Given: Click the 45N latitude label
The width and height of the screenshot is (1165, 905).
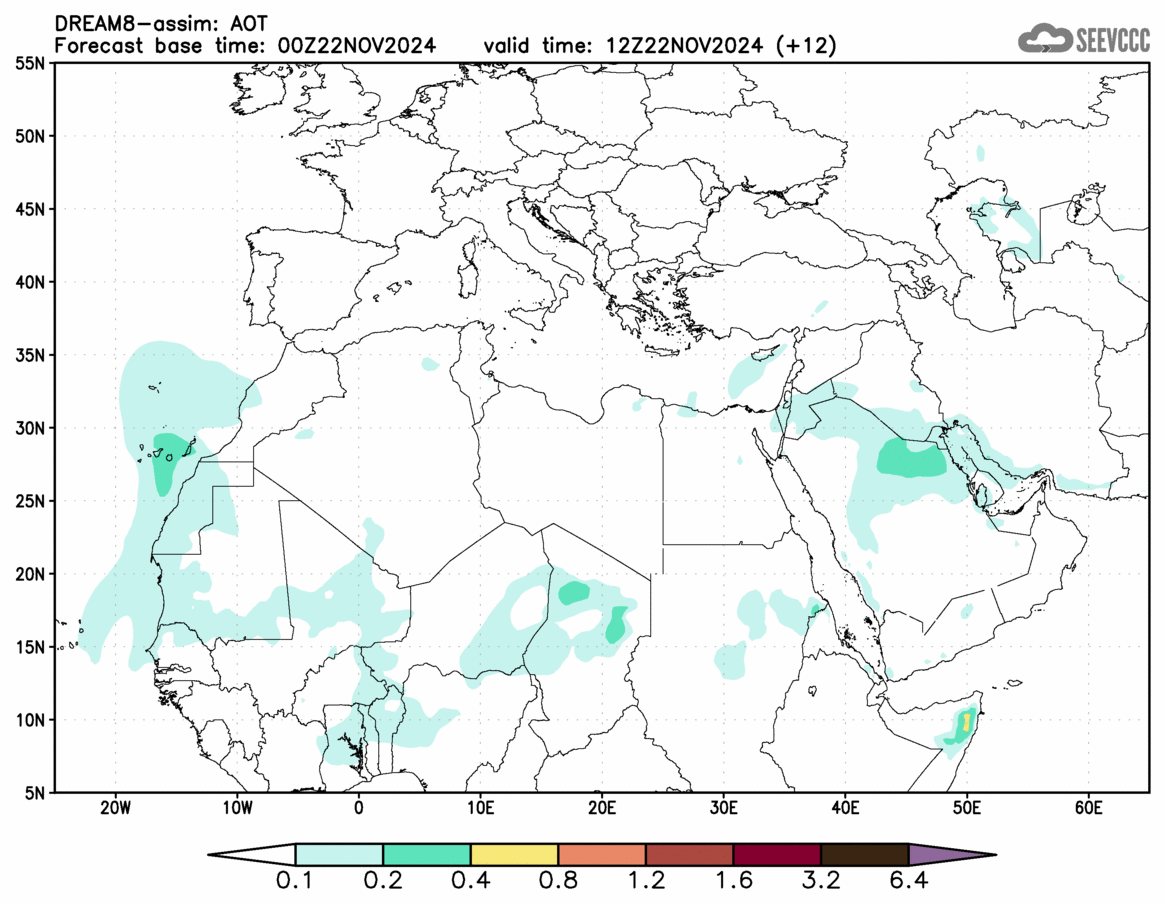Looking at the screenshot, I should [x=30, y=210].
